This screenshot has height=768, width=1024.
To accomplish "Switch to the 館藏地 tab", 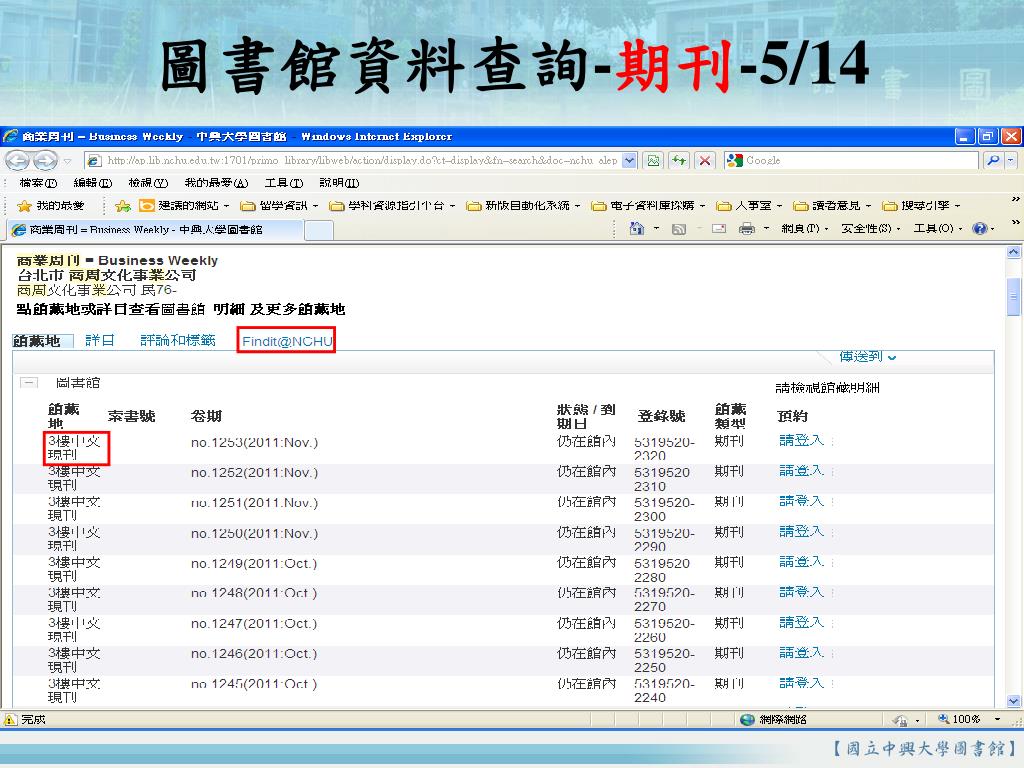I will click(x=37, y=340).
